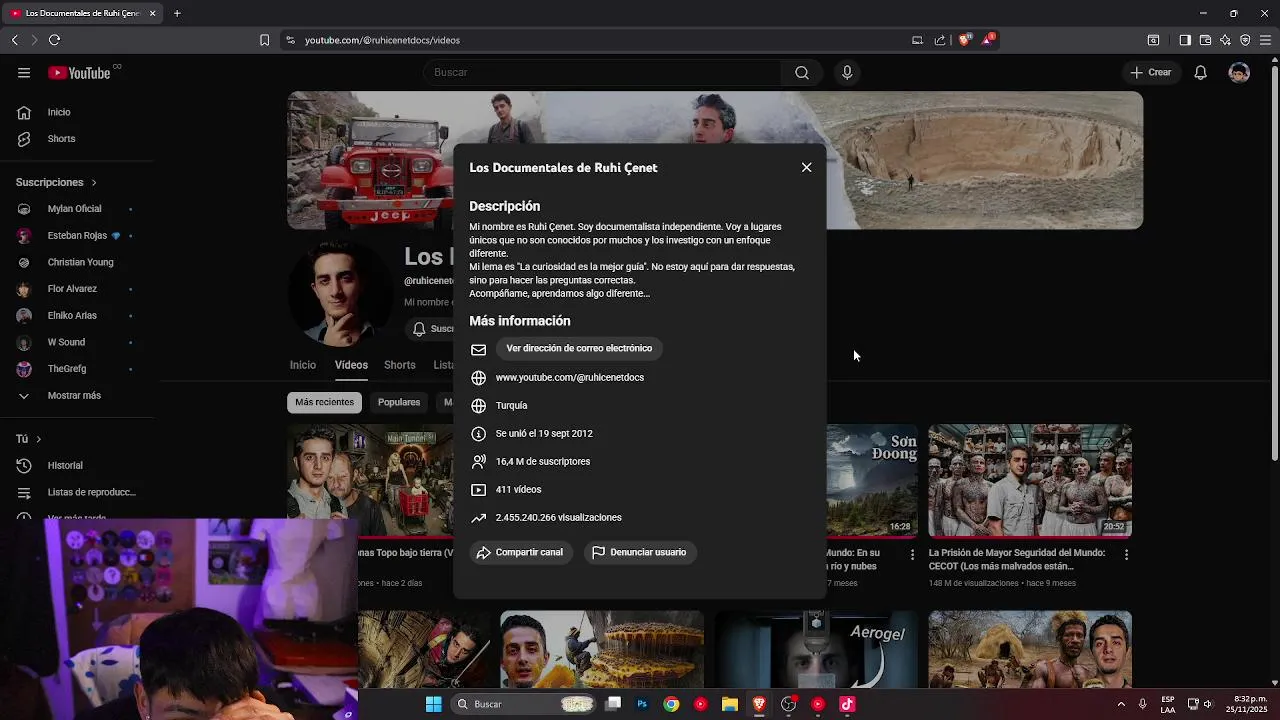Click the magnifier search button
1280x720 pixels.
(x=802, y=72)
